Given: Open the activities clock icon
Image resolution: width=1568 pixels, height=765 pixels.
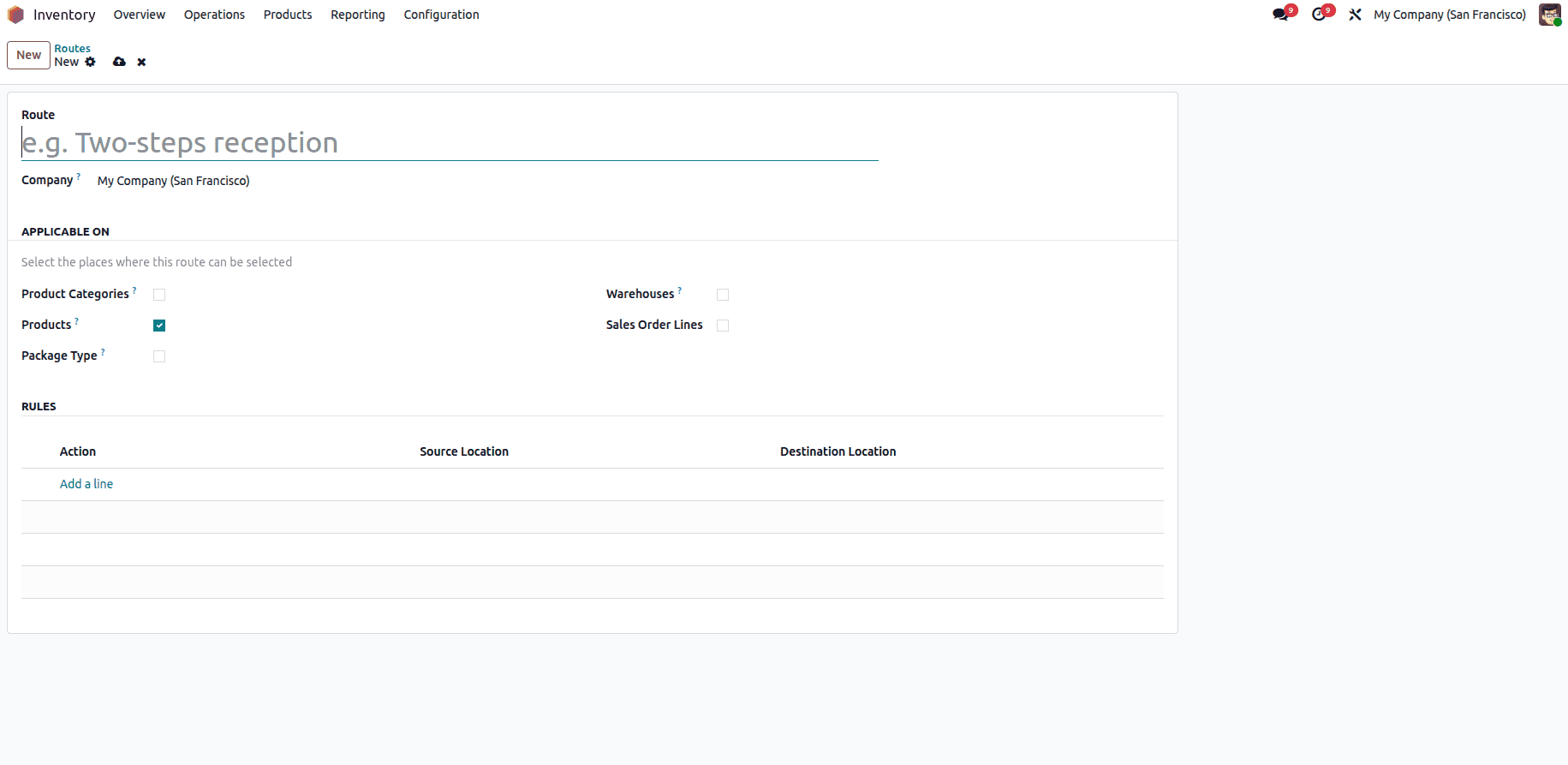Looking at the screenshot, I should pos(1319,15).
